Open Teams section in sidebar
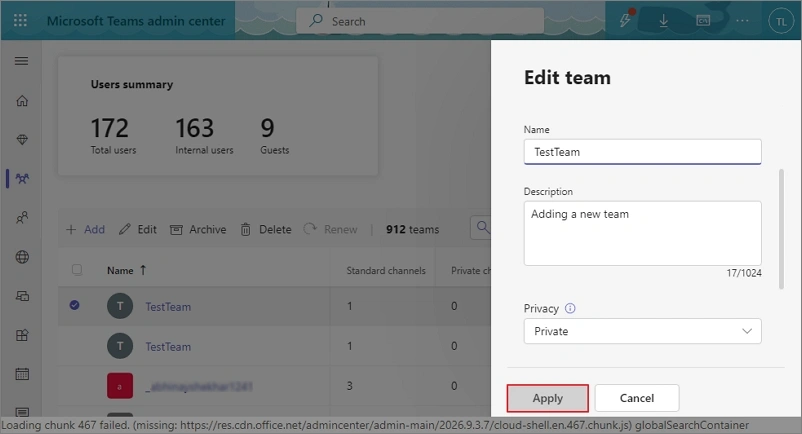Viewport: 802px width, 434px height. pos(22,178)
